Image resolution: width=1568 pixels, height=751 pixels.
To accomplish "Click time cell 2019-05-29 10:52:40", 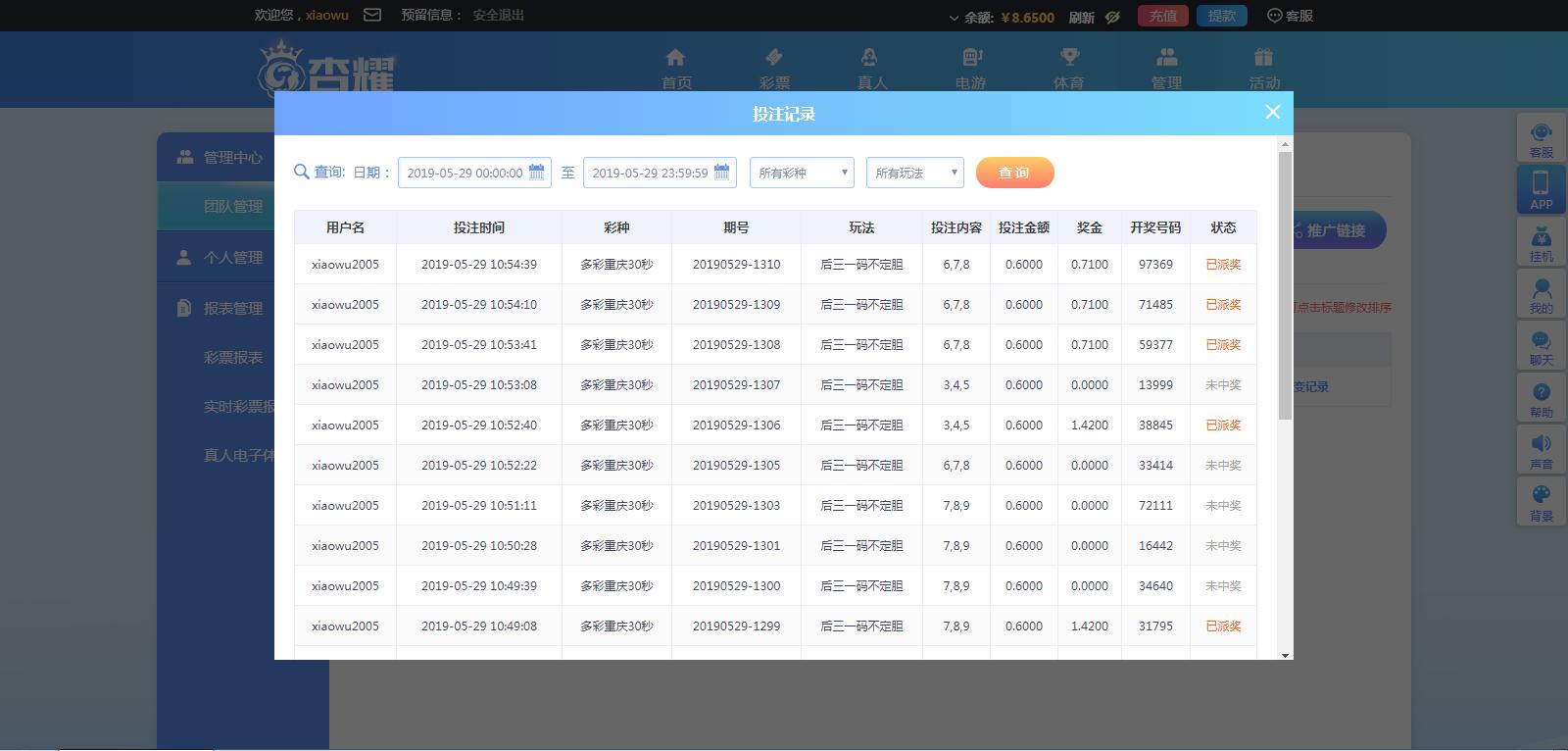I will pyautogui.click(x=479, y=425).
